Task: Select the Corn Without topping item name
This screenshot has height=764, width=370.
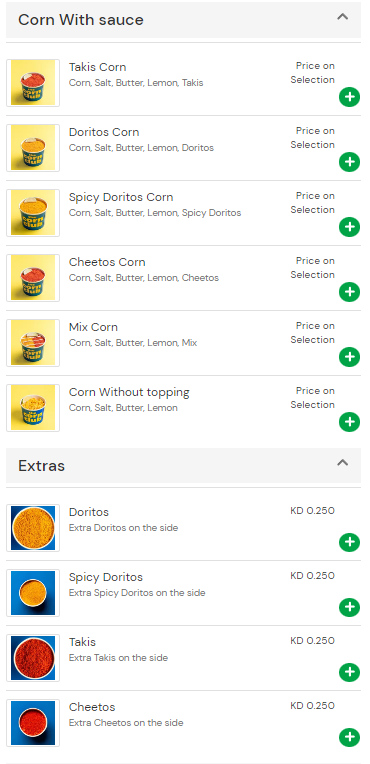Action: tap(129, 392)
